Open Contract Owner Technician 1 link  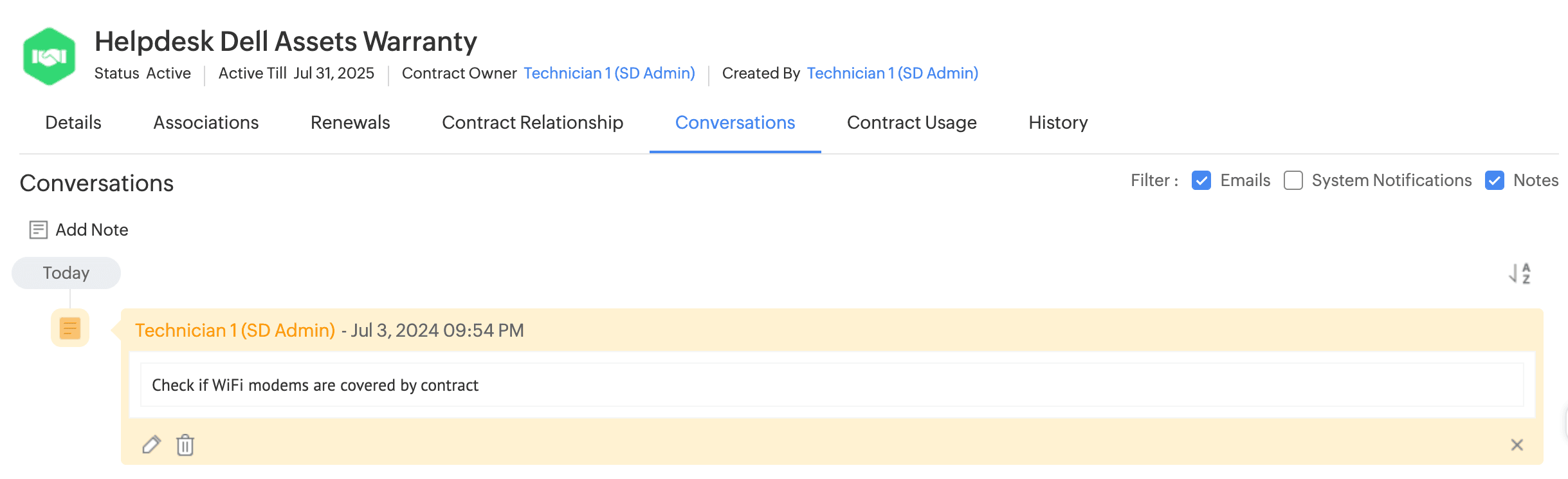(x=609, y=73)
